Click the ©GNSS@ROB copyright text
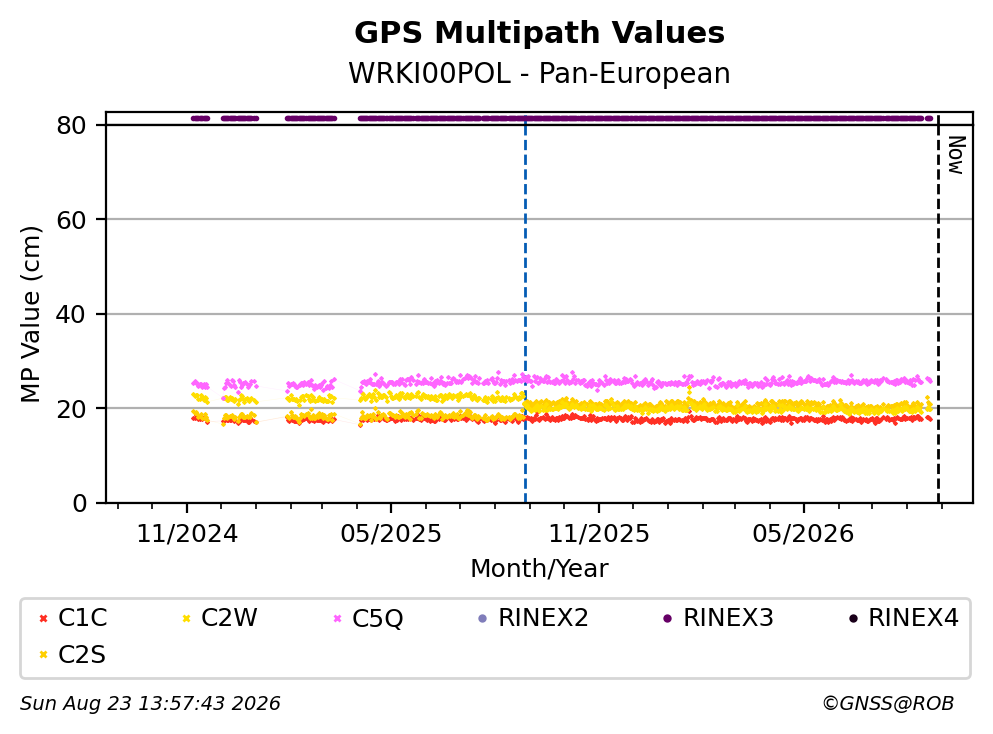 click(888, 704)
